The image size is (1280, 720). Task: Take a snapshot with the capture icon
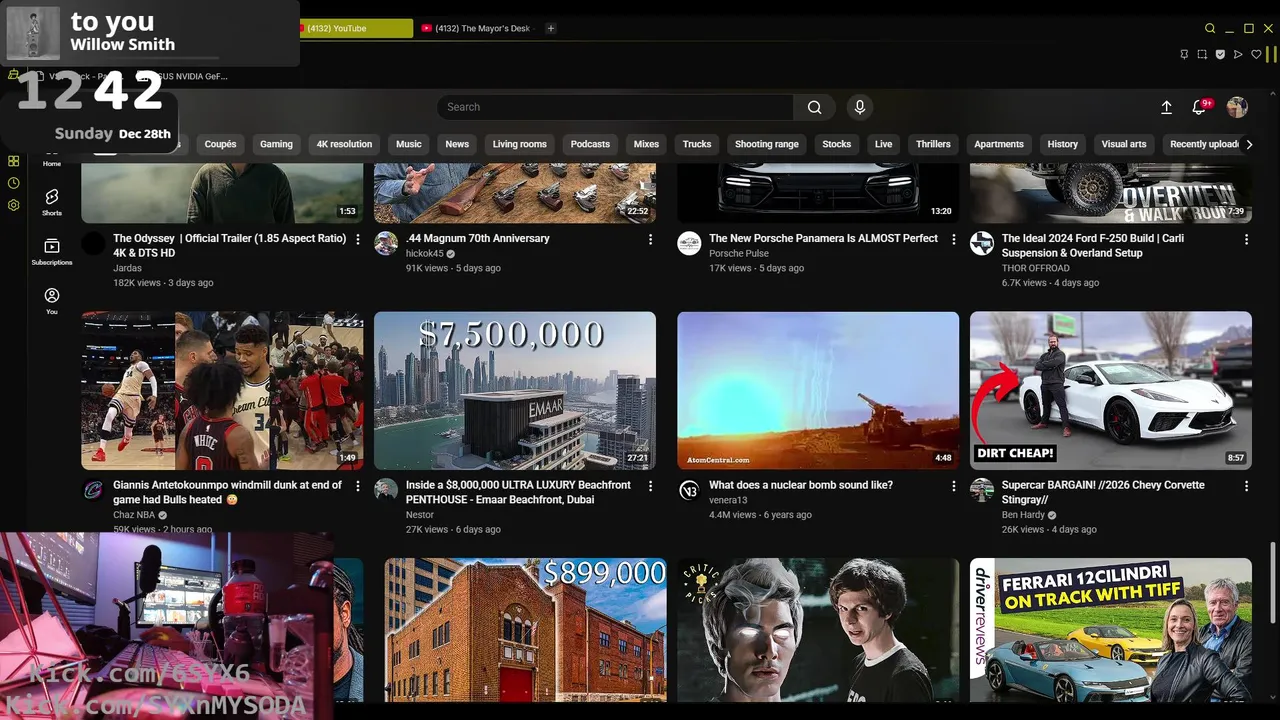pos(1202,54)
